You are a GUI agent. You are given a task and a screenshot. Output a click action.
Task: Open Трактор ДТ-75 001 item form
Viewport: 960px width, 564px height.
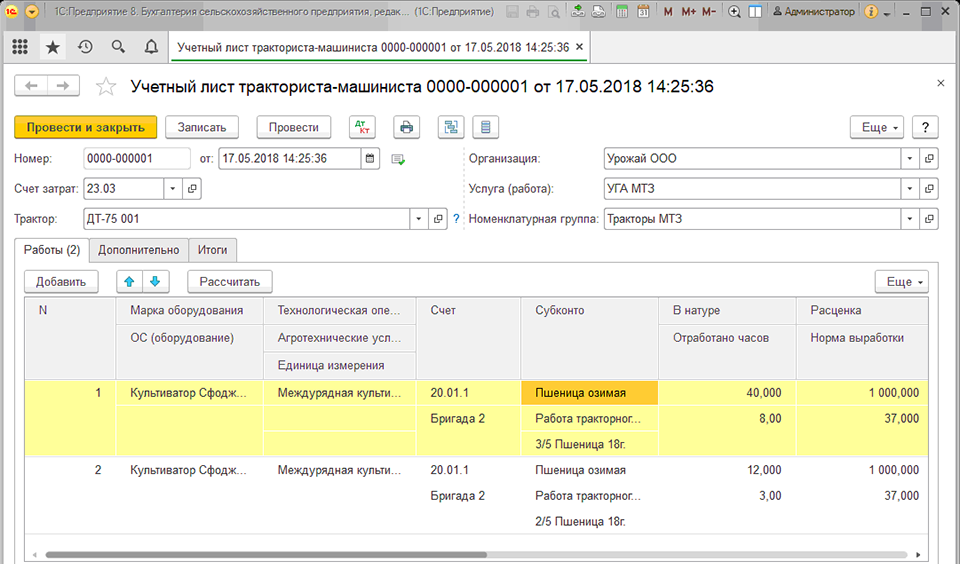tap(438, 219)
